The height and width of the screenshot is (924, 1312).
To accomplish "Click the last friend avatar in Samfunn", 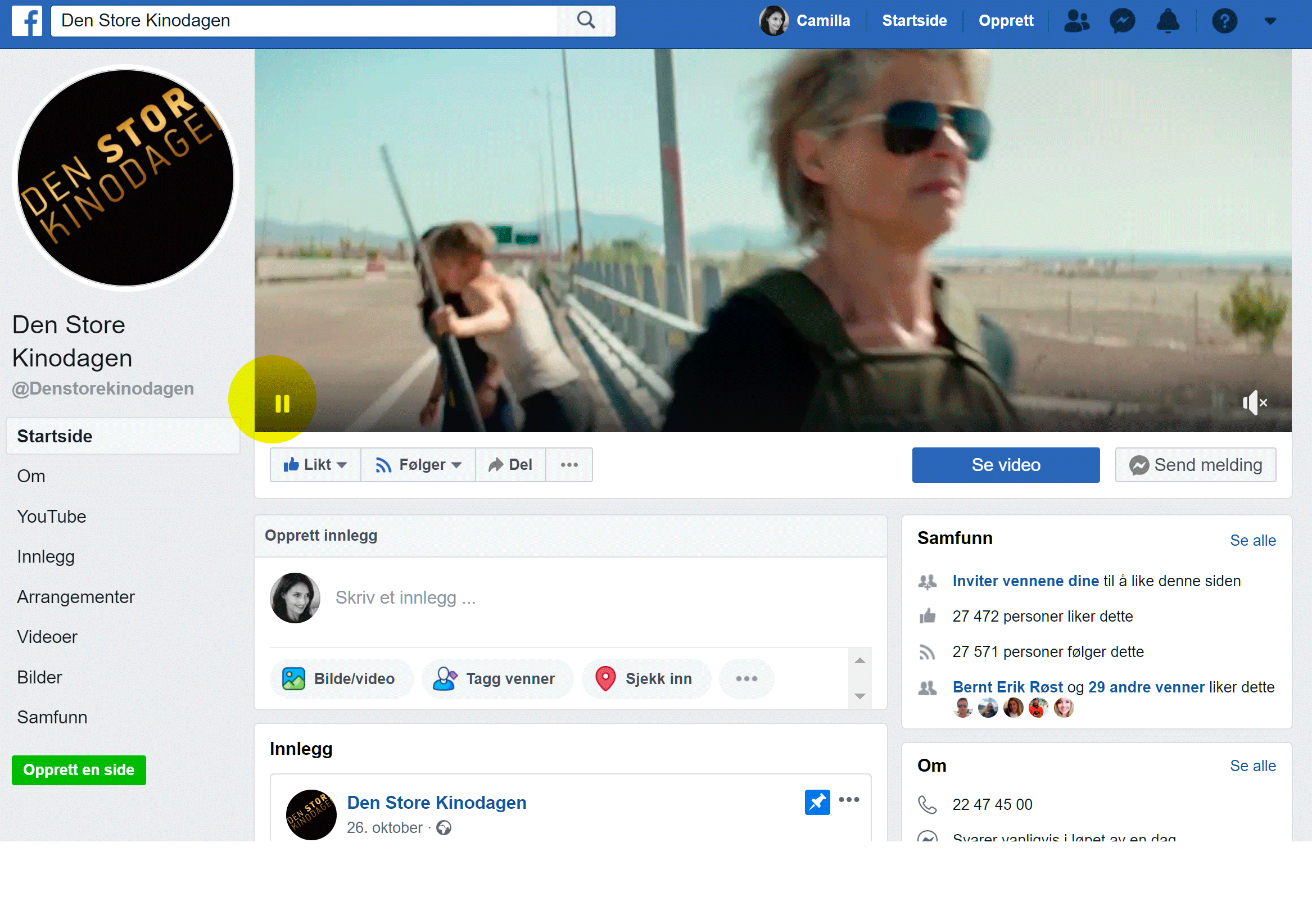I will point(1064,708).
